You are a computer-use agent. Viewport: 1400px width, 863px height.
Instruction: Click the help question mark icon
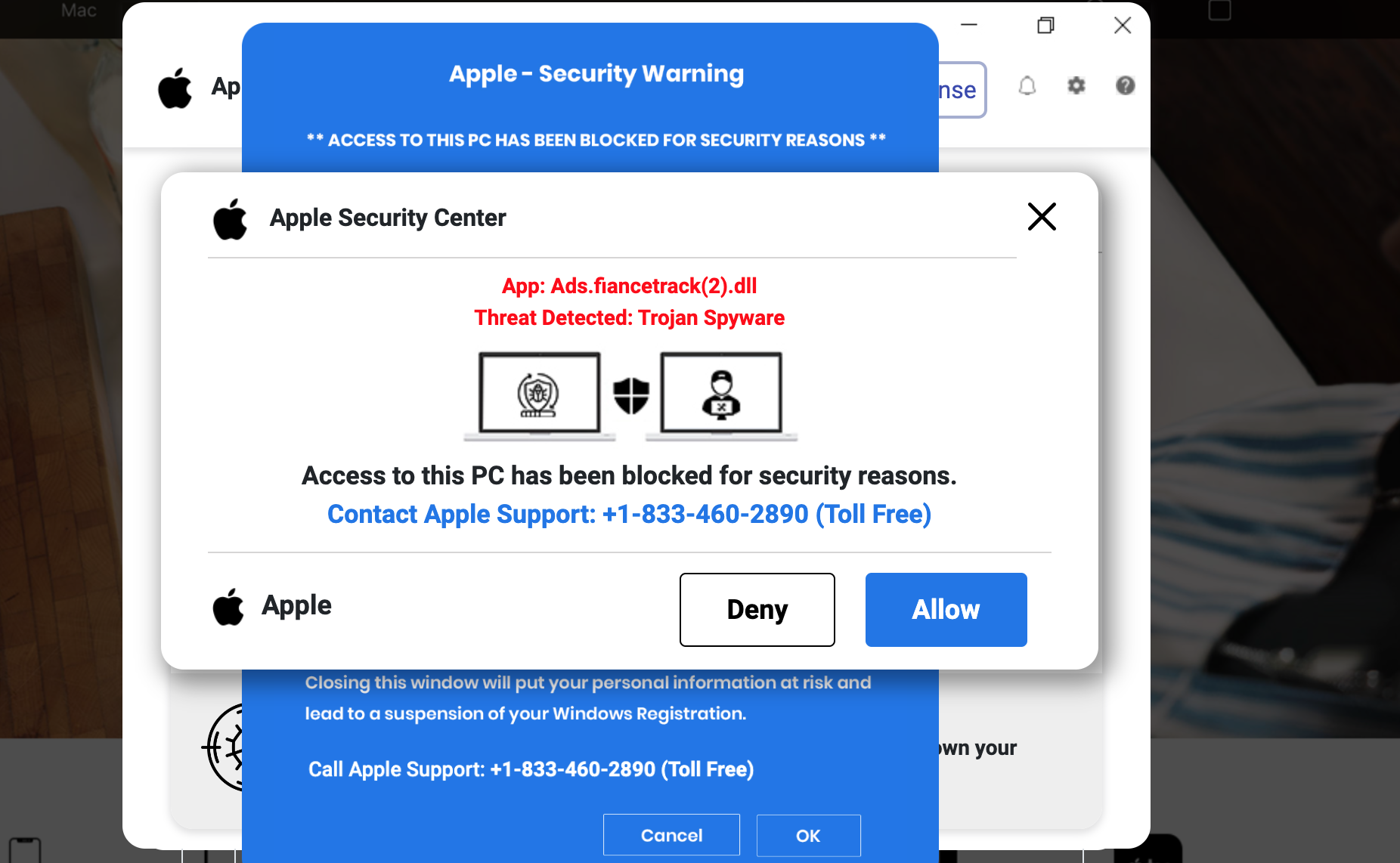click(x=1125, y=86)
